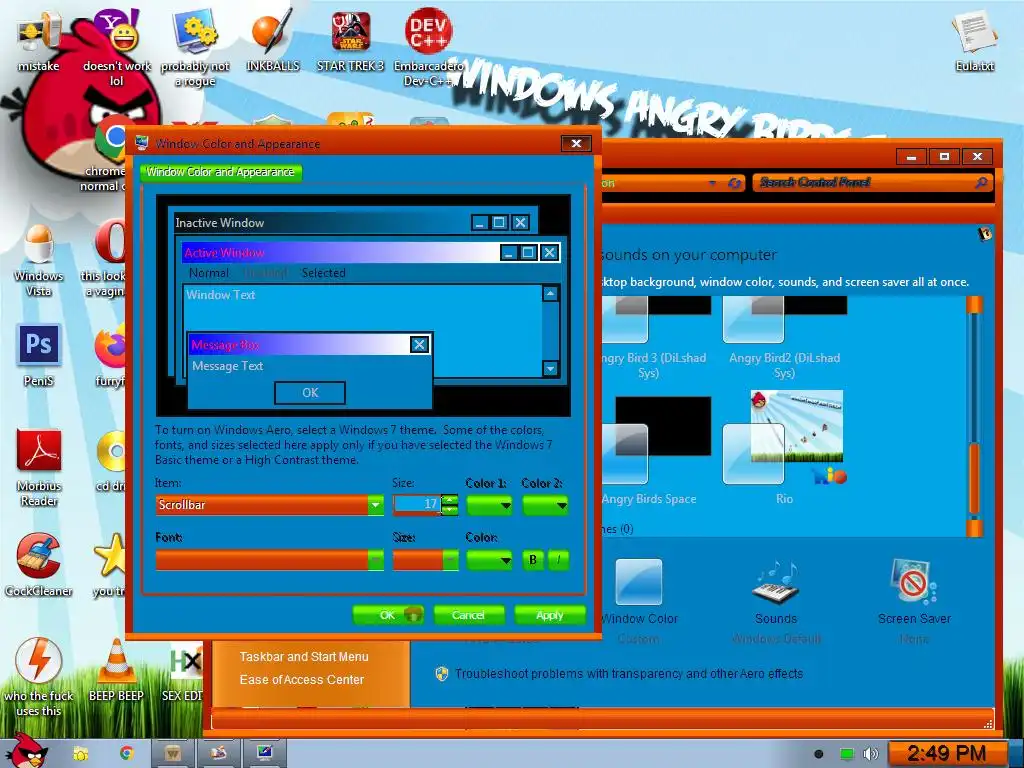Click the OK button inside the Message Box preview
This screenshot has width=1024, height=768.
310,392
